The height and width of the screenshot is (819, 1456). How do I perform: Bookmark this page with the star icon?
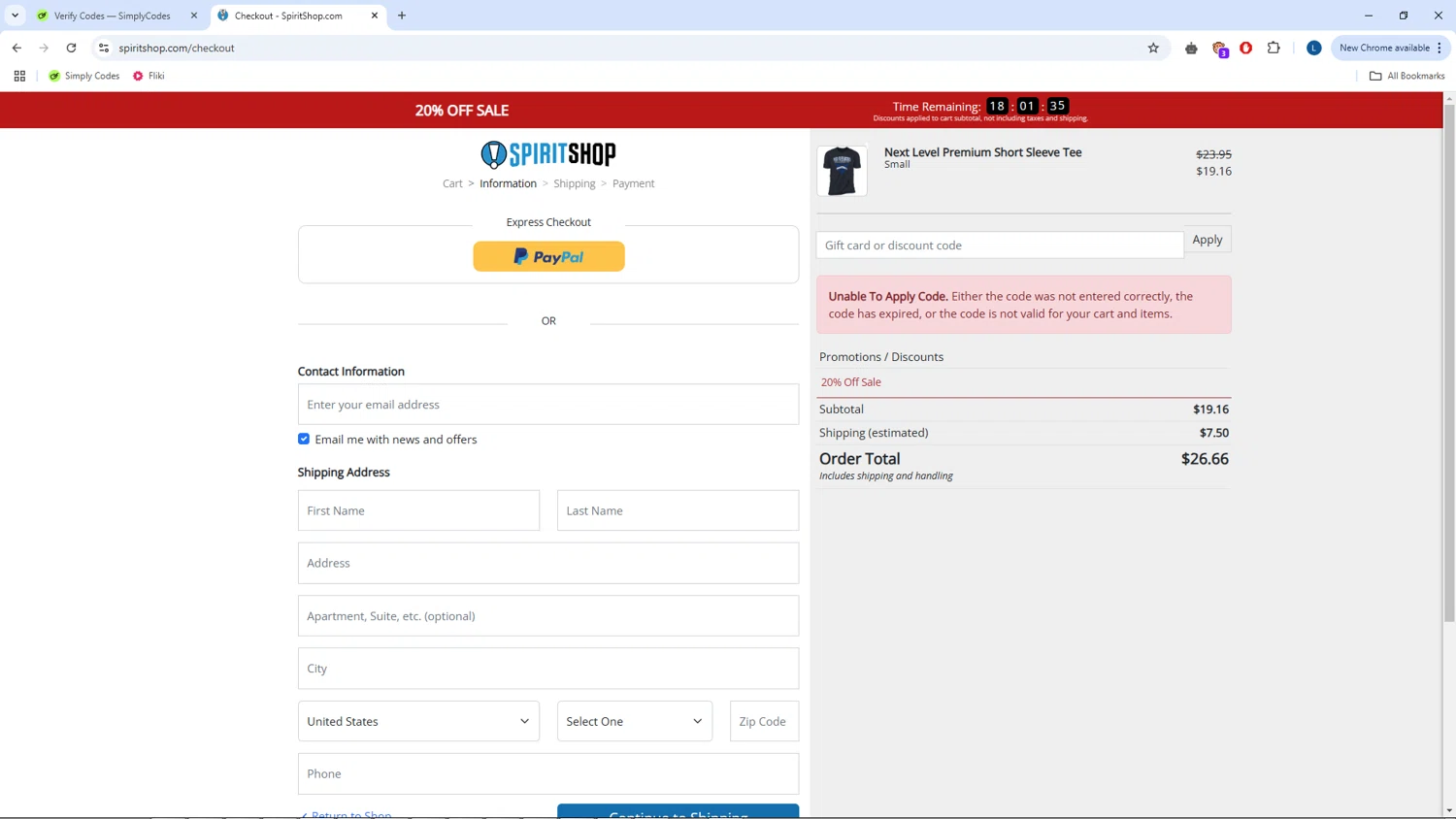pyautogui.click(x=1153, y=48)
